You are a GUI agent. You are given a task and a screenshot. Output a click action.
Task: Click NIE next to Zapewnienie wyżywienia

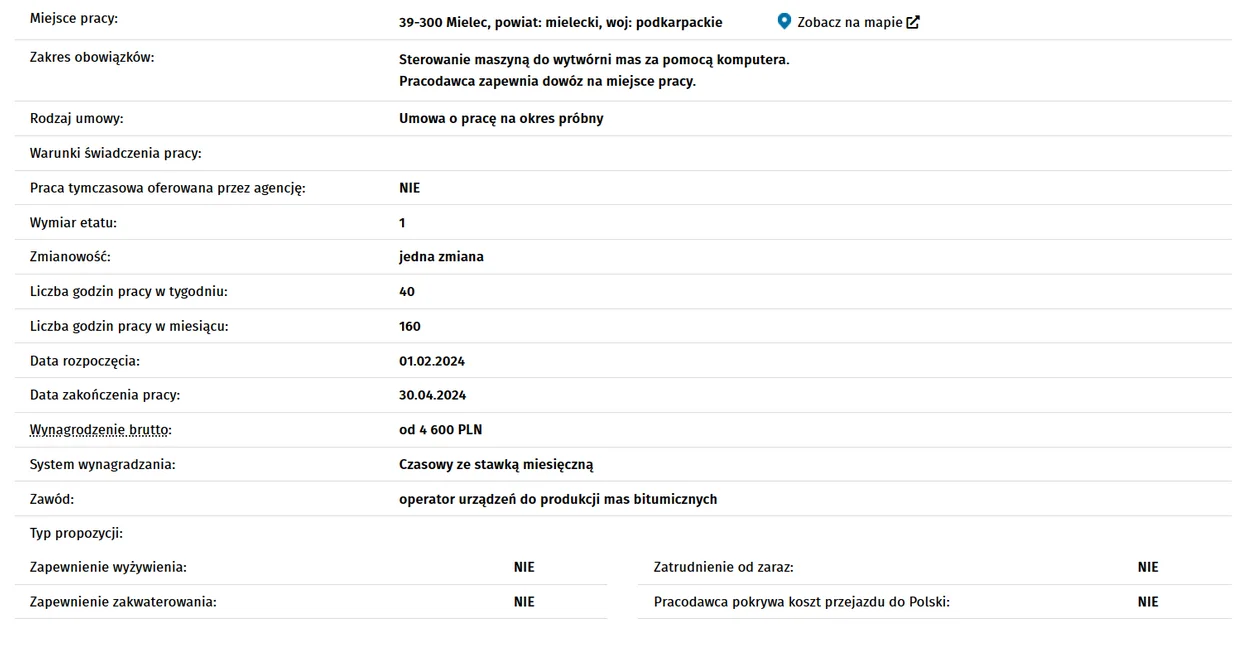click(524, 567)
